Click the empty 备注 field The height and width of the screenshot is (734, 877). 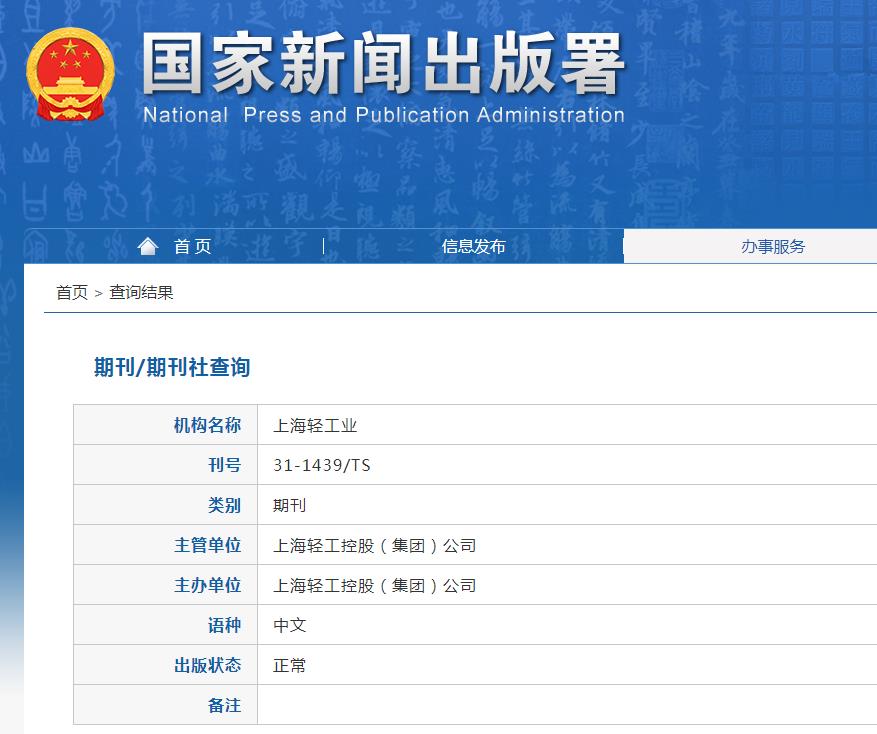pyautogui.click(x=500, y=704)
